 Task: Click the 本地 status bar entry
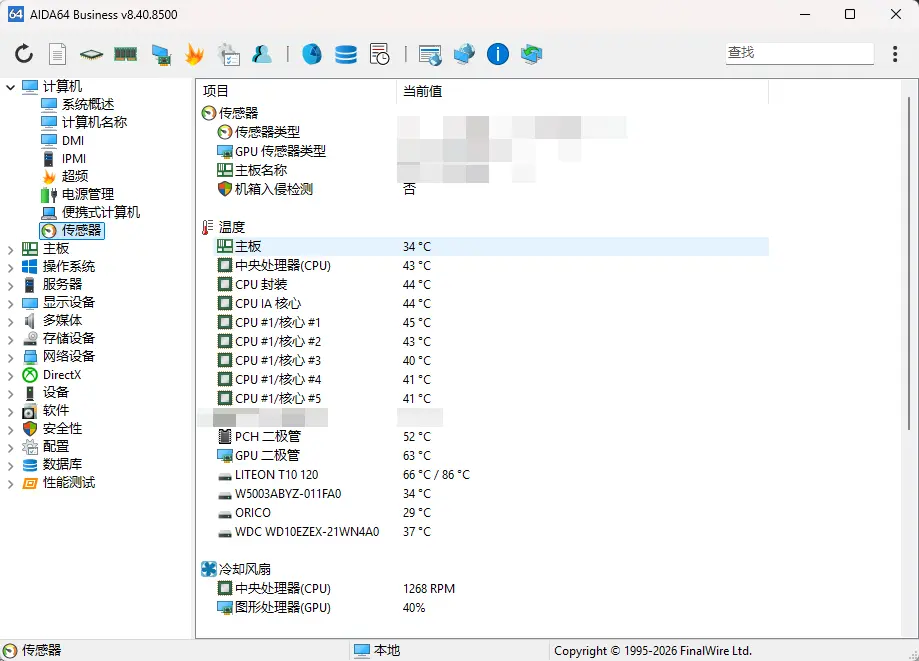coord(377,650)
